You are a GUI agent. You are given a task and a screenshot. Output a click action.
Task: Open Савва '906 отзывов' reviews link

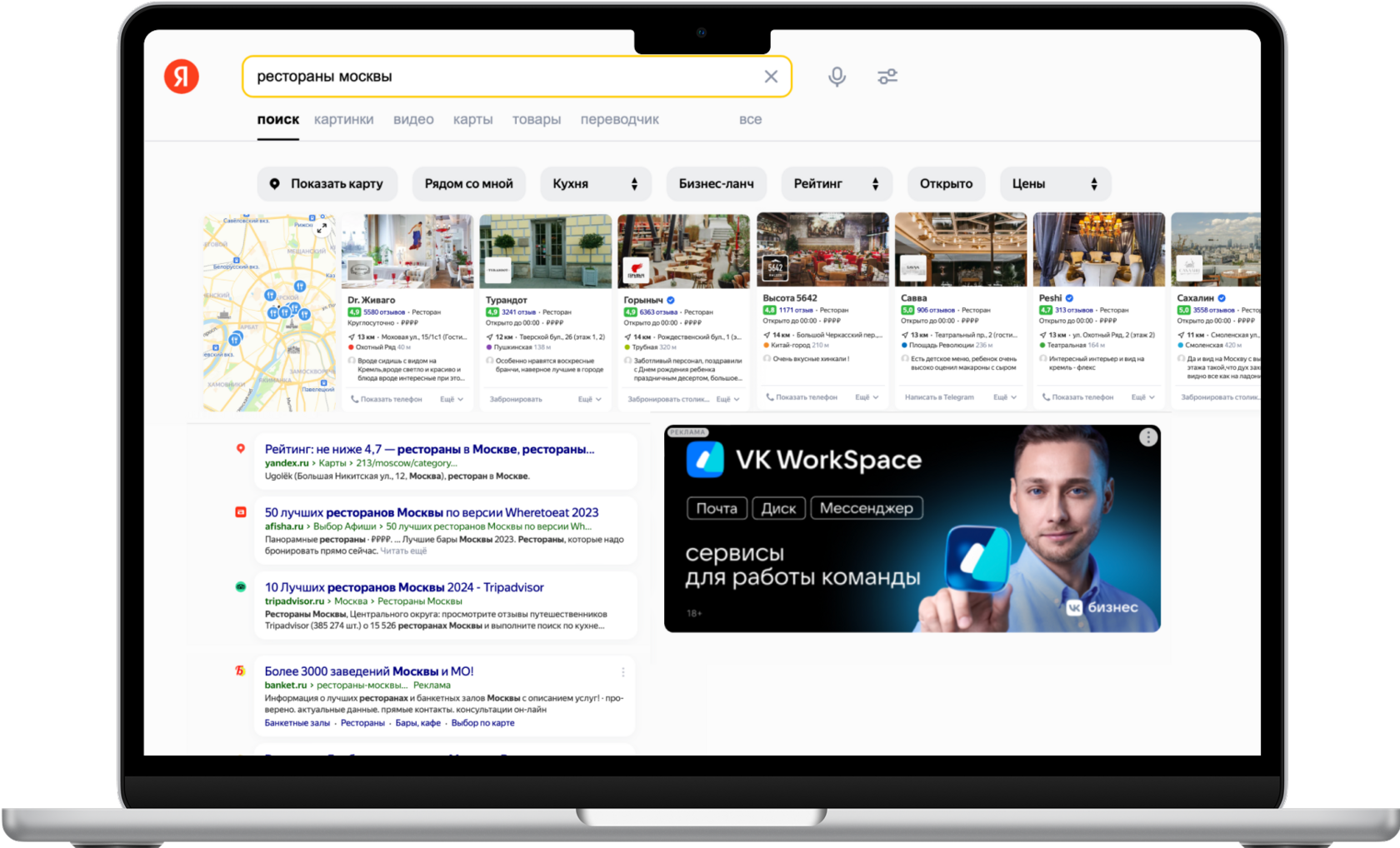pyautogui.click(x=936, y=310)
